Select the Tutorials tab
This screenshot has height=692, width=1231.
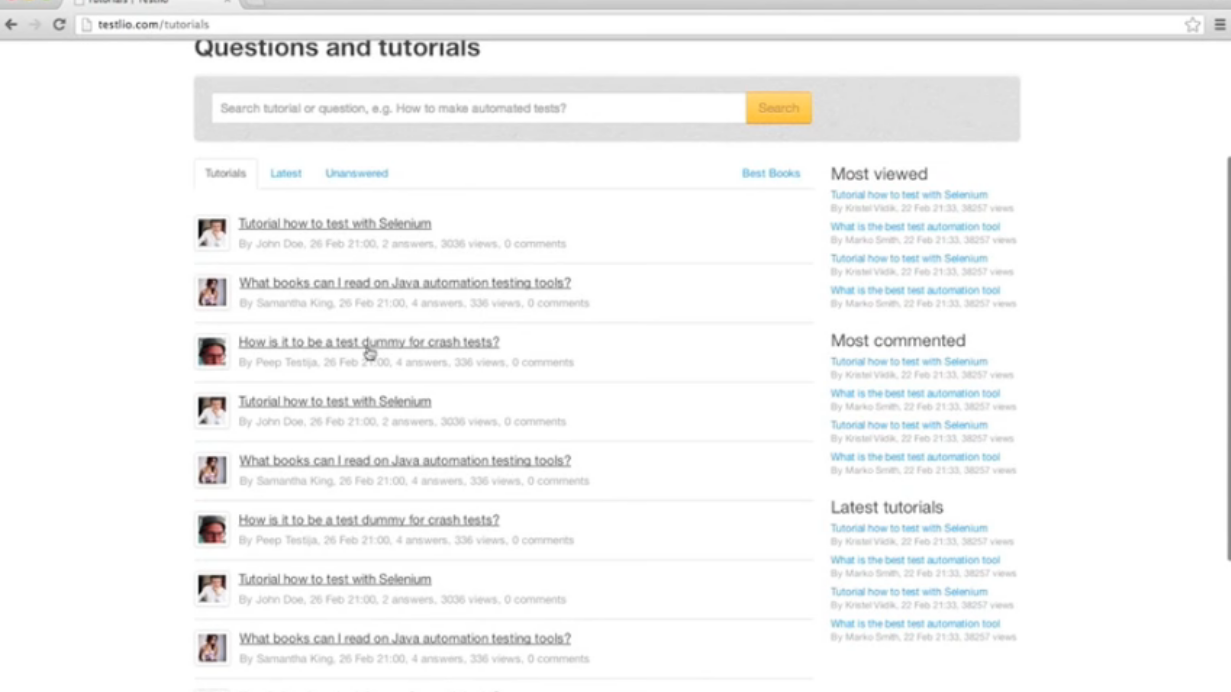225,173
